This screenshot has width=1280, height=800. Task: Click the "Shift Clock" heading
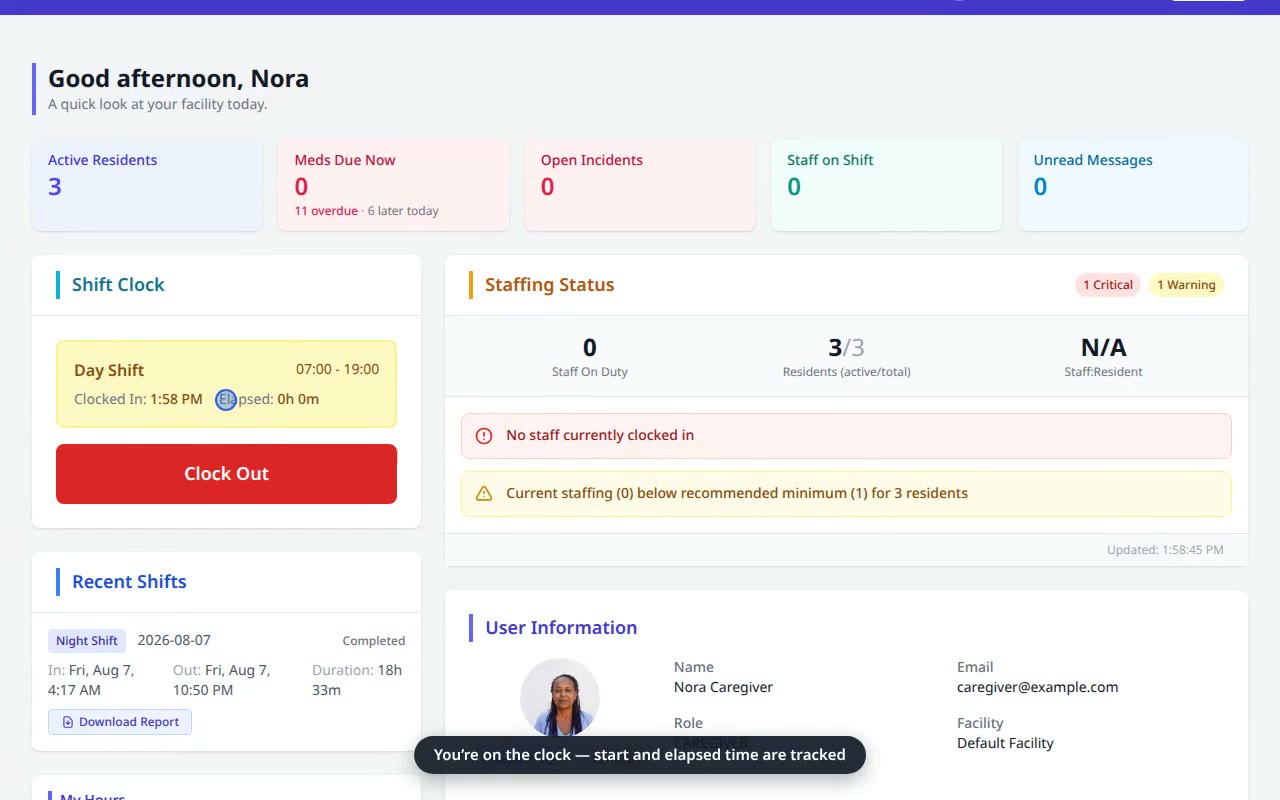[118, 285]
